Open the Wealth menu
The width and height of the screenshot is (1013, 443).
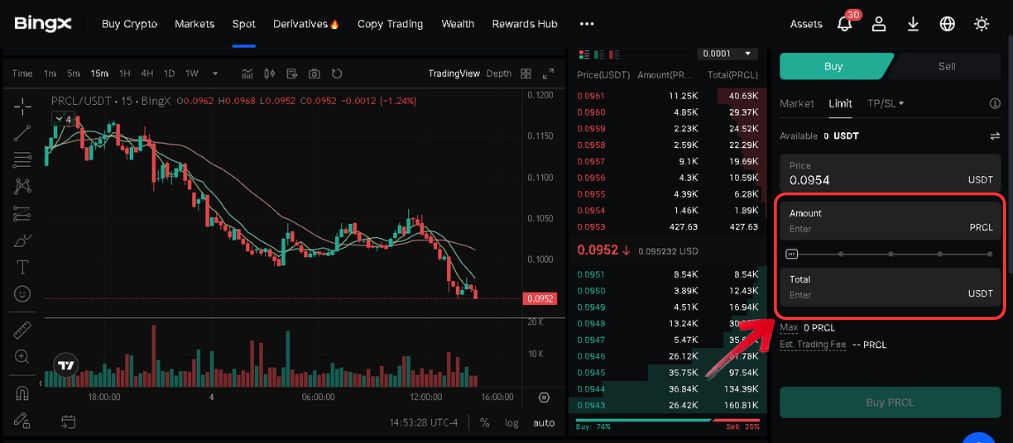click(x=458, y=24)
